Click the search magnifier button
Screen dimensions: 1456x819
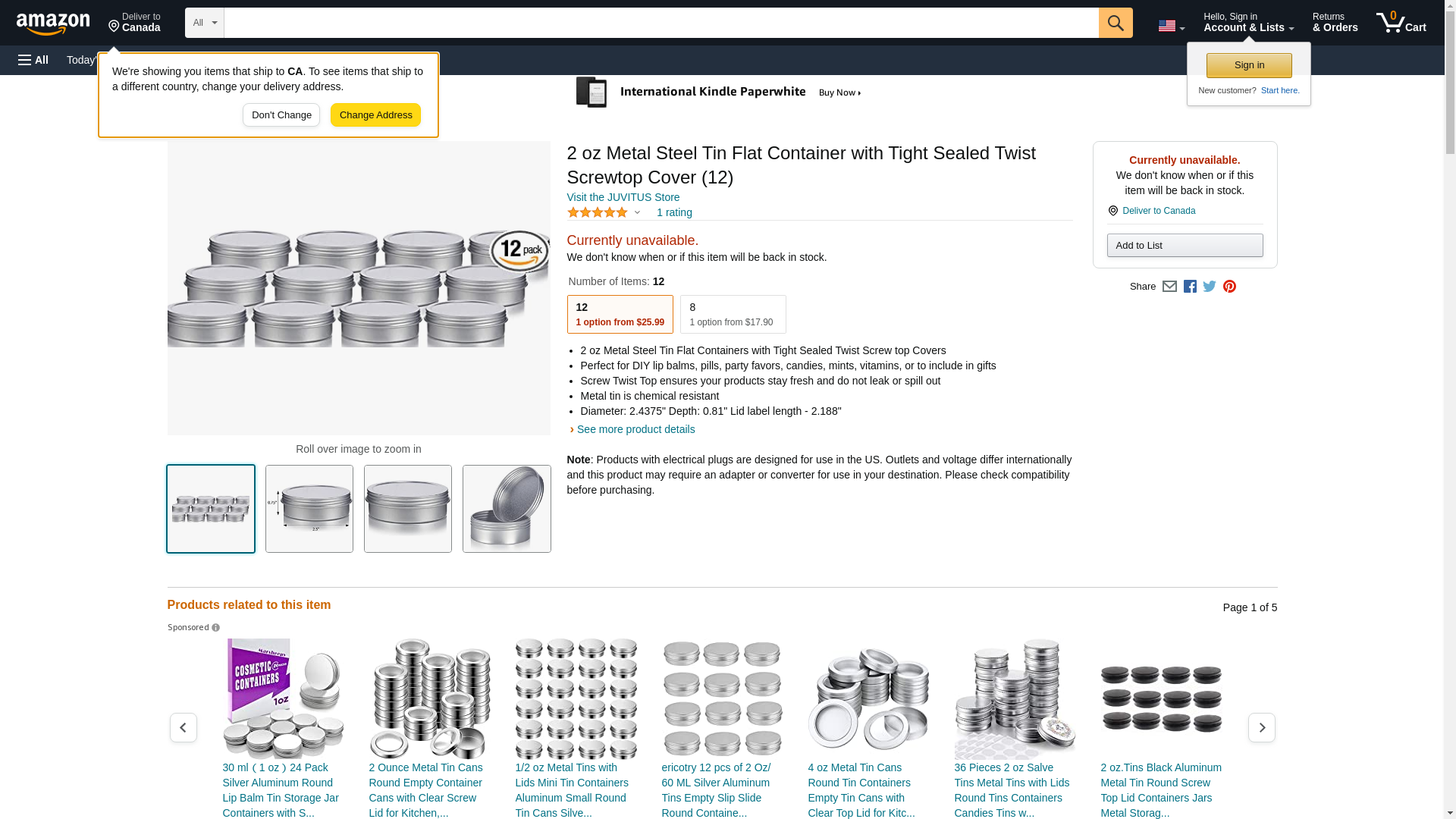click(x=1116, y=23)
